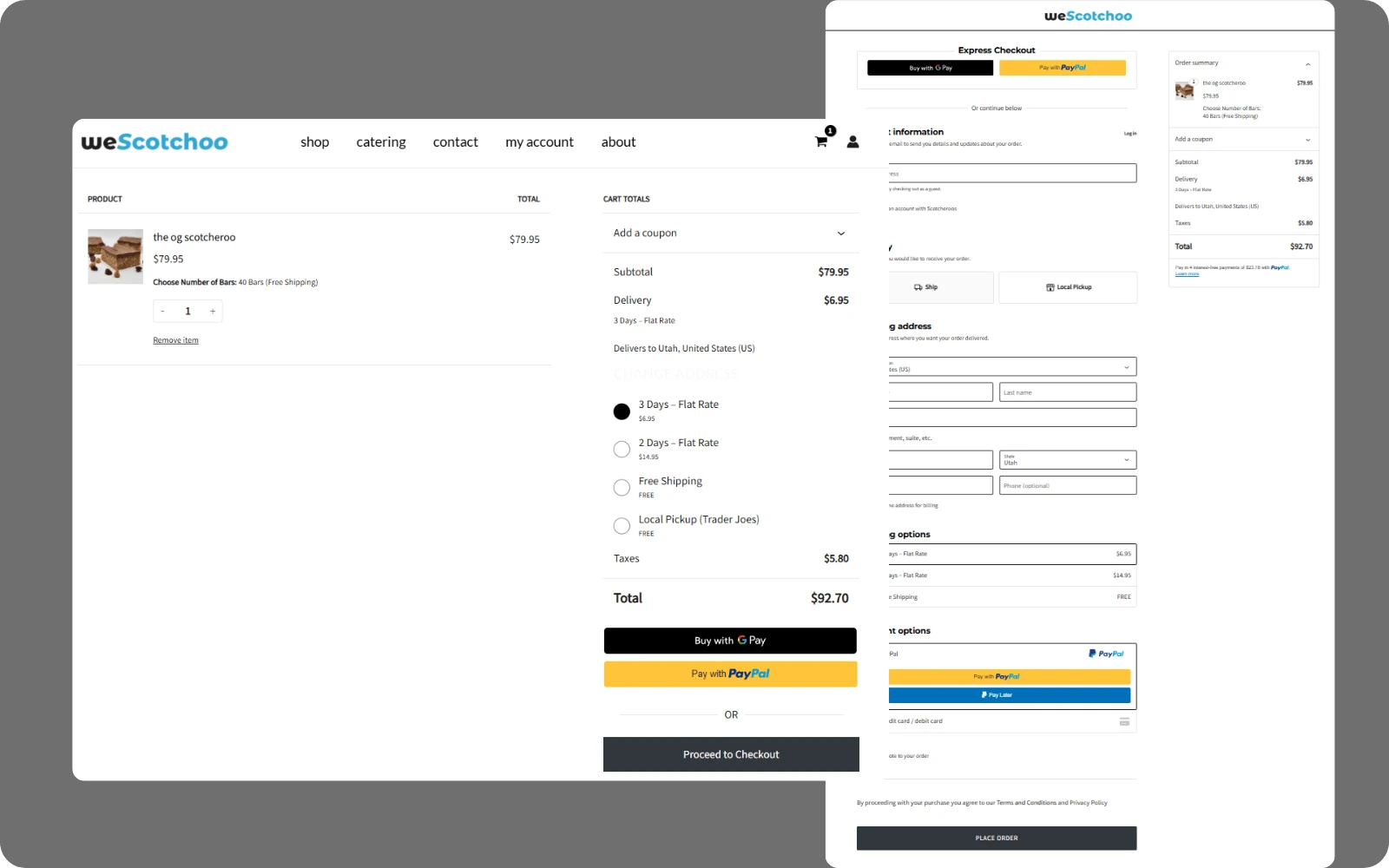Click the $92.70 total in cart totals
The image size is (1389, 868).
click(830, 598)
